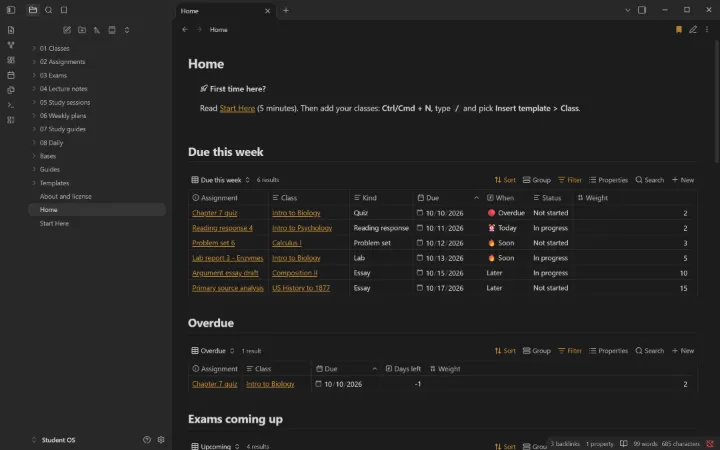Open the daily note calendar icon
720x450 pixels.
pyautogui.click(x=11, y=75)
